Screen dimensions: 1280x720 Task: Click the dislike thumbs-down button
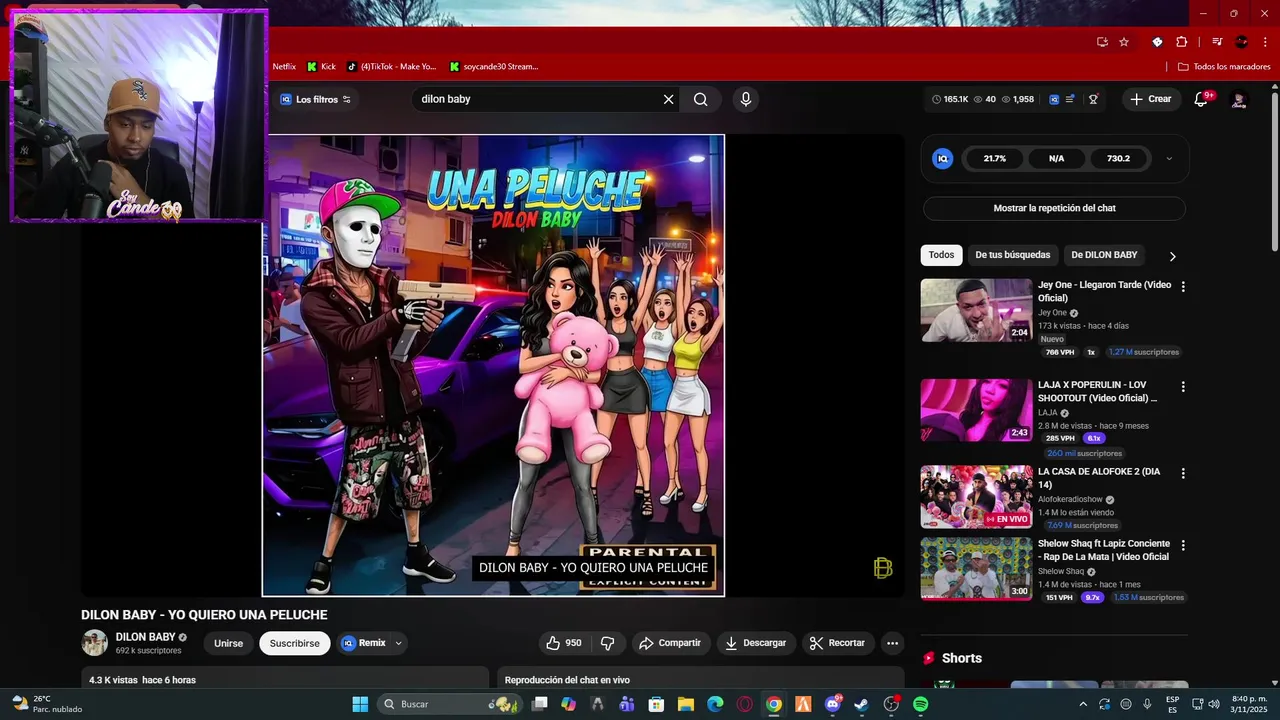point(607,643)
